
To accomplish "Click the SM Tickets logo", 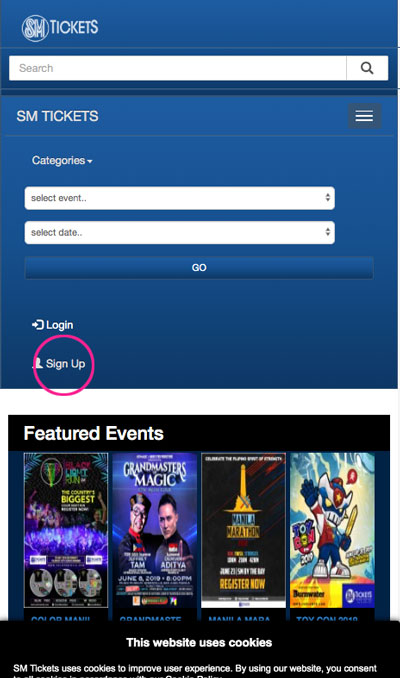I will click(60, 28).
